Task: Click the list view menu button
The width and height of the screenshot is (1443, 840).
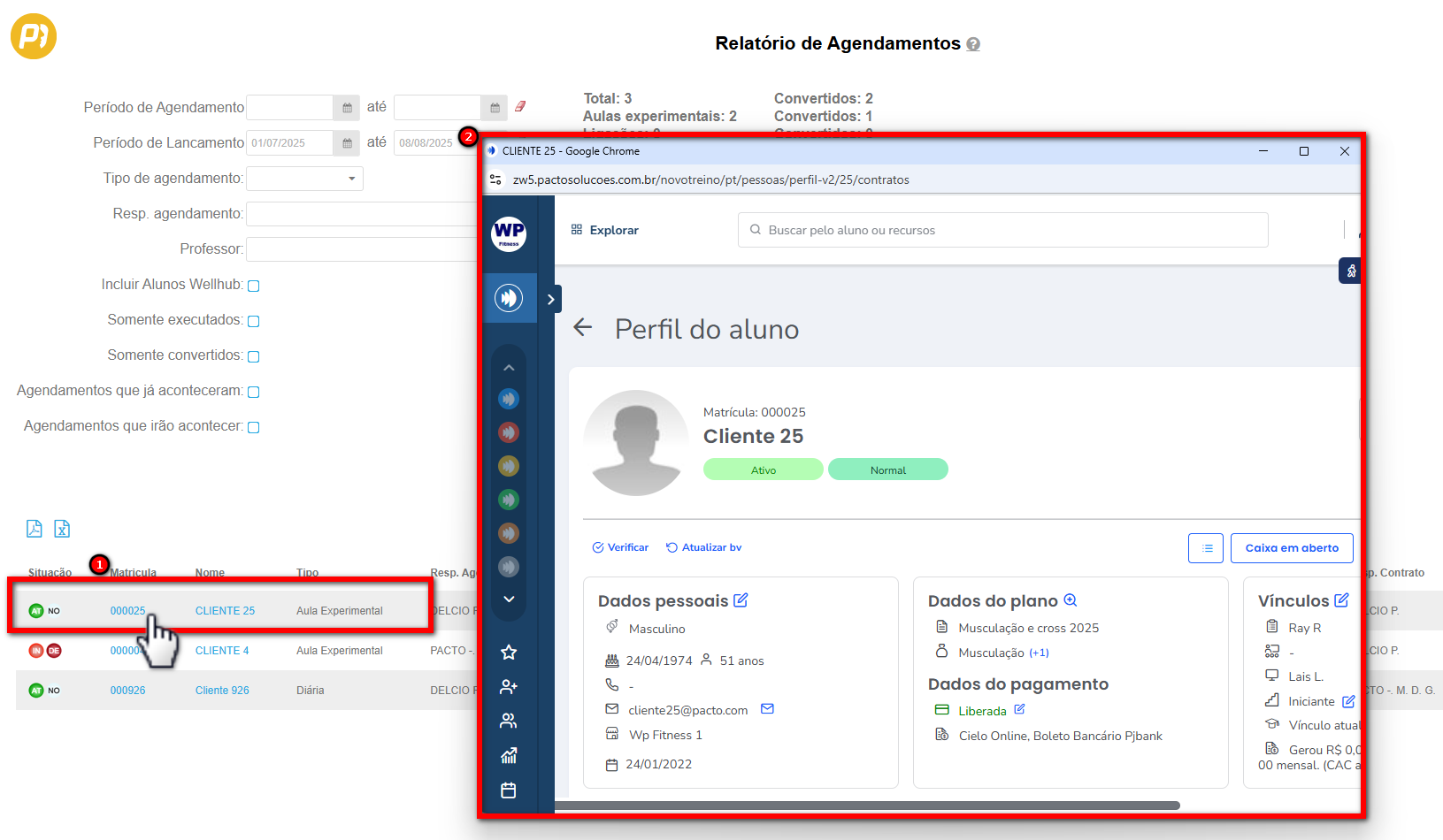Action: coord(1206,548)
